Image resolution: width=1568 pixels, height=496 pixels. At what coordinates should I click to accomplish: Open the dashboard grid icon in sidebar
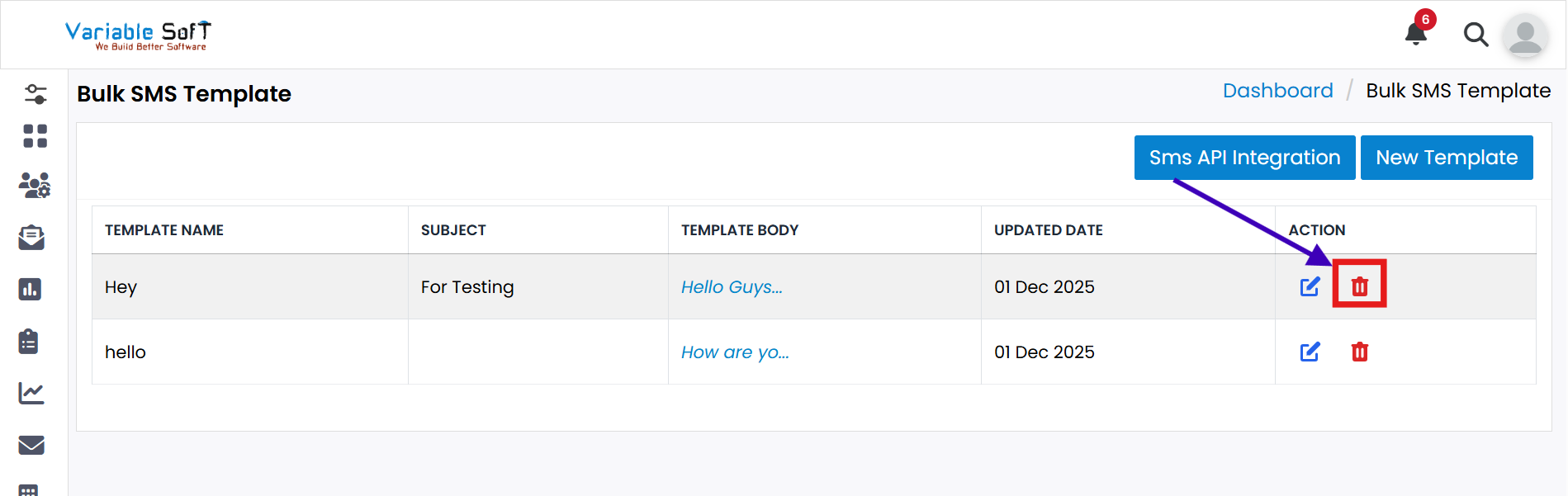point(35,136)
